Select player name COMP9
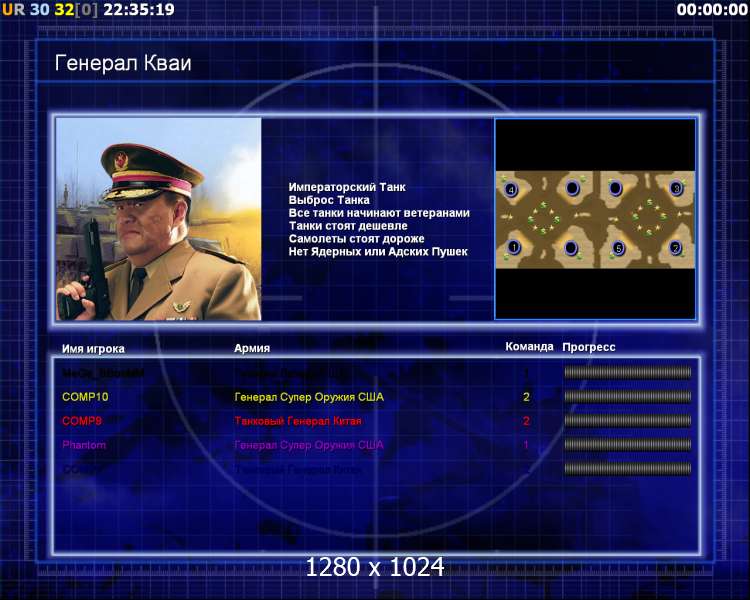 [x=82, y=421]
